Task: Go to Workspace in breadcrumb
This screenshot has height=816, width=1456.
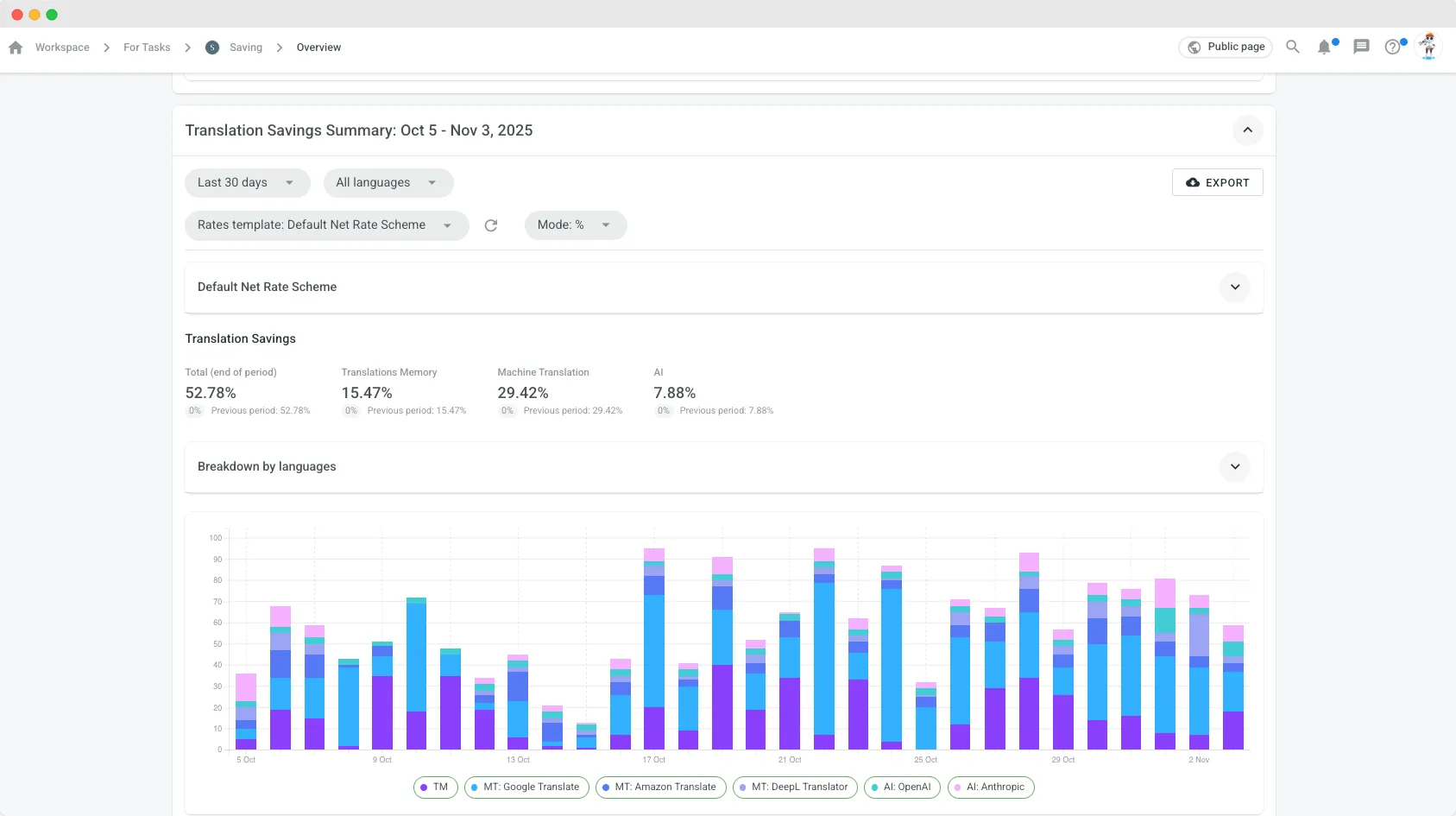Action: (x=62, y=47)
